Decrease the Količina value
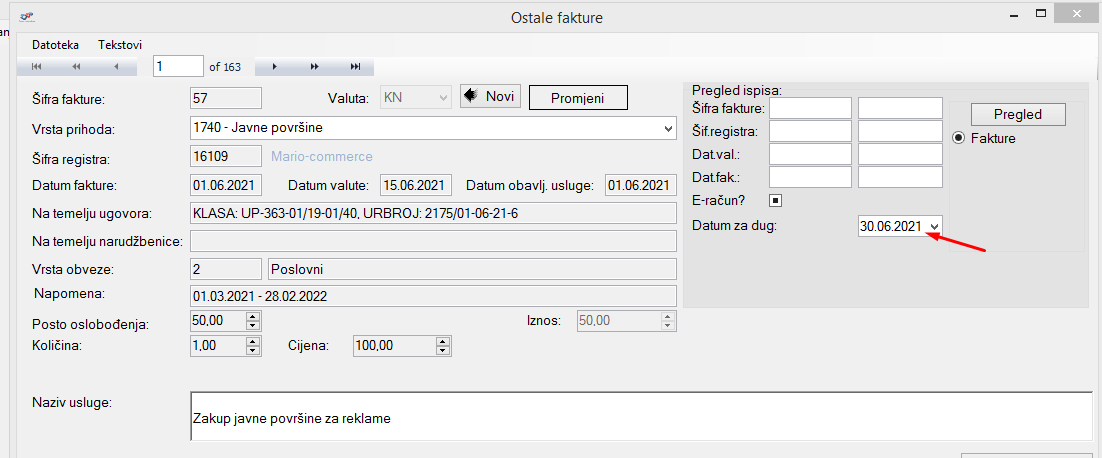The image size is (1102, 458). (x=252, y=350)
